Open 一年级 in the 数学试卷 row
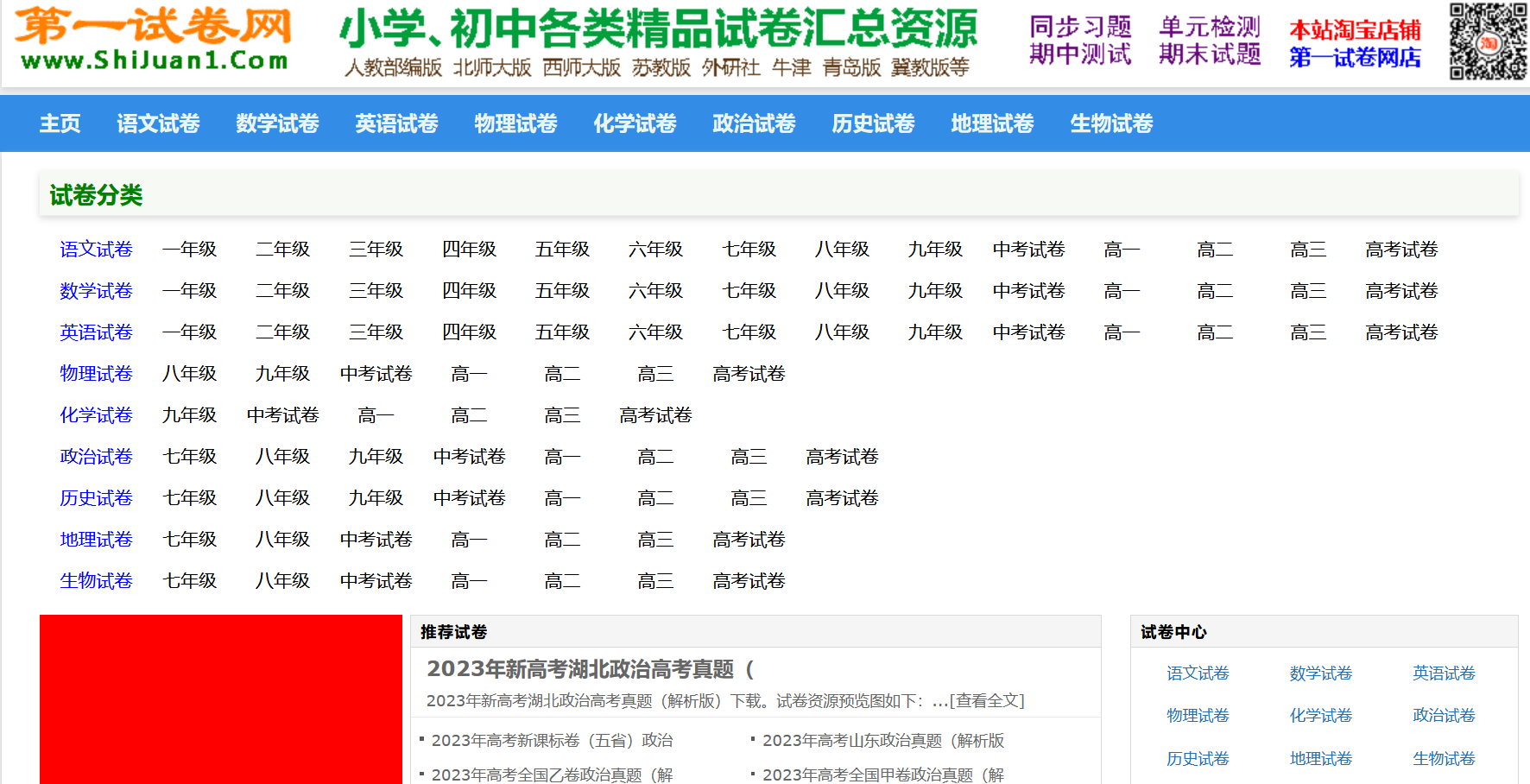Viewport: 1530px width, 784px height. point(189,291)
